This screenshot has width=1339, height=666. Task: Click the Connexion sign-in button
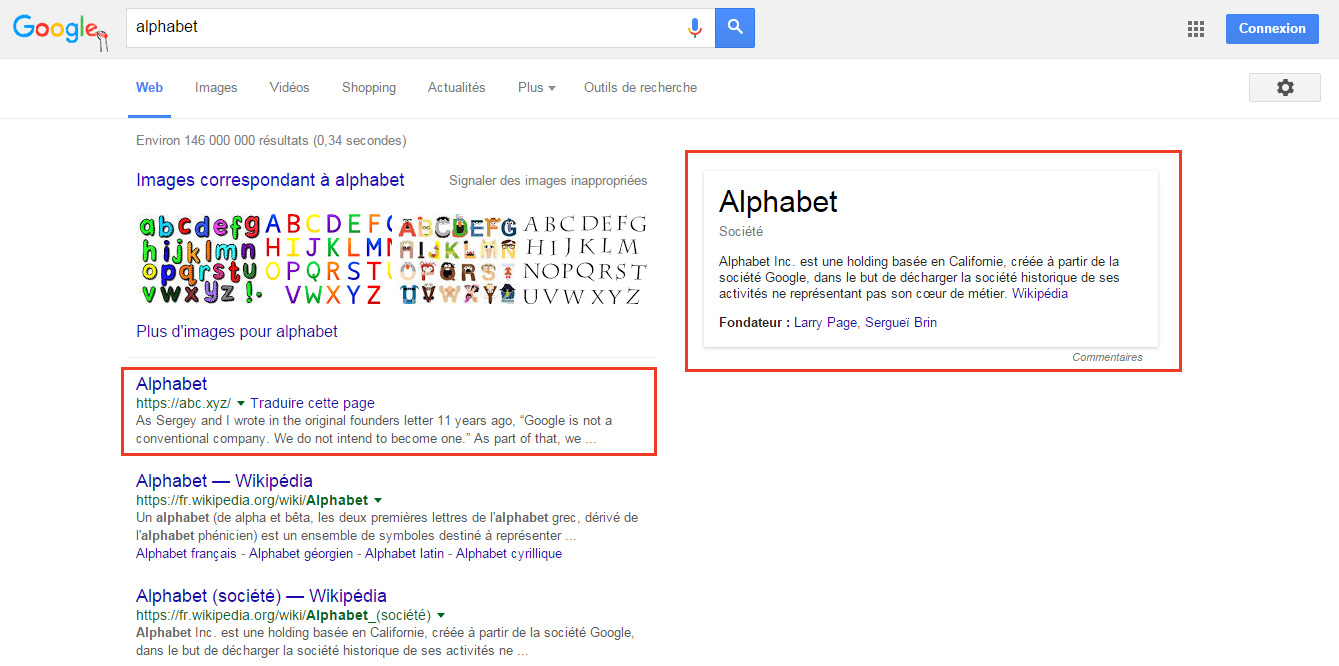click(1272, 28)
